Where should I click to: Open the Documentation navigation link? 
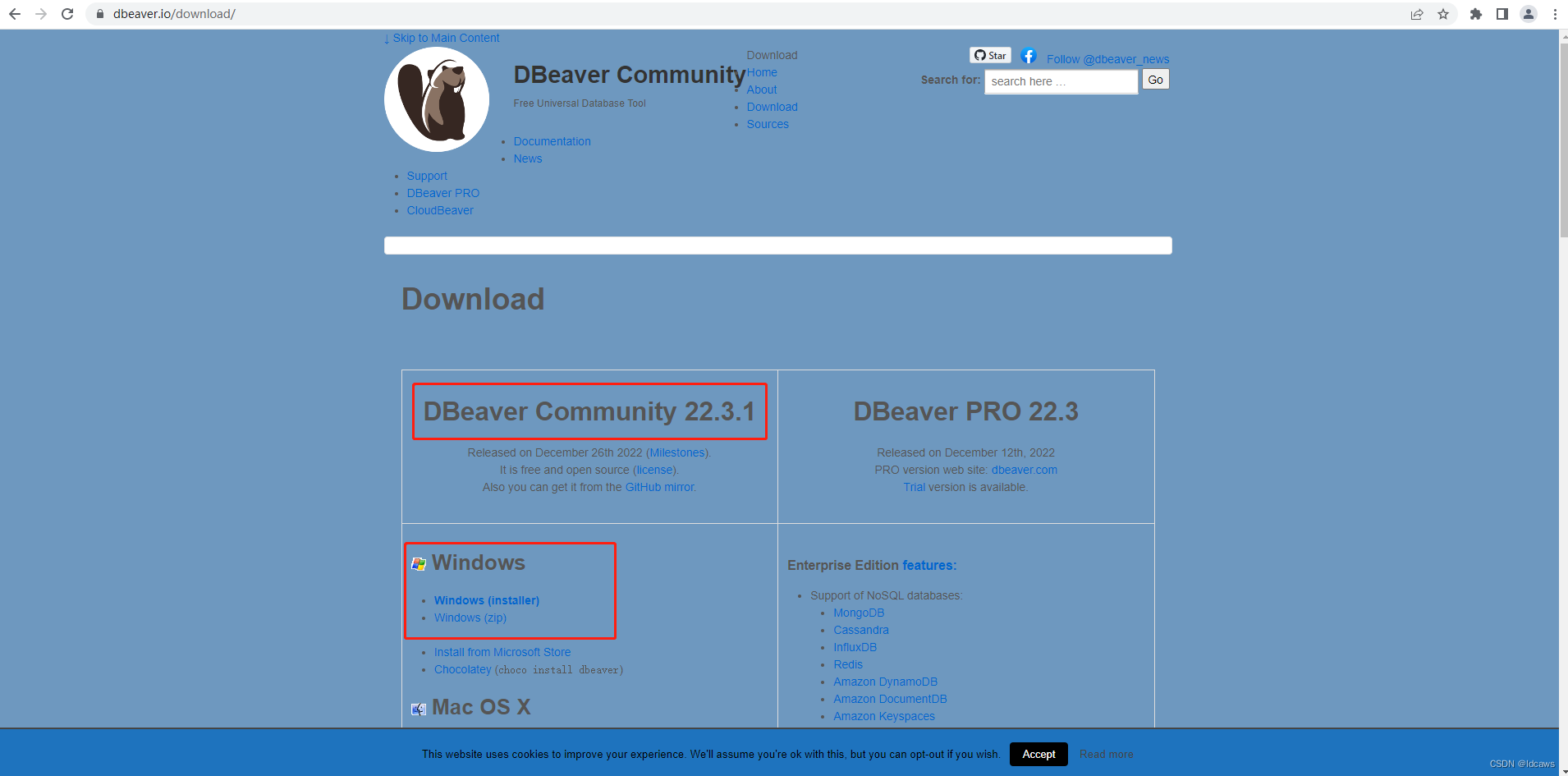click(552, 141)
